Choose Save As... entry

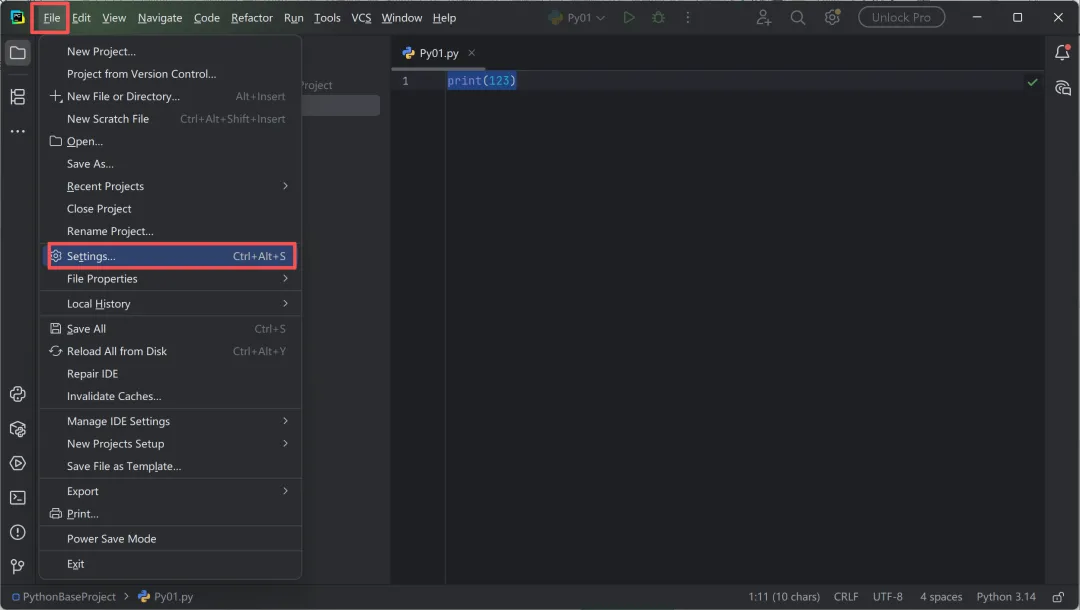point(171,164)
